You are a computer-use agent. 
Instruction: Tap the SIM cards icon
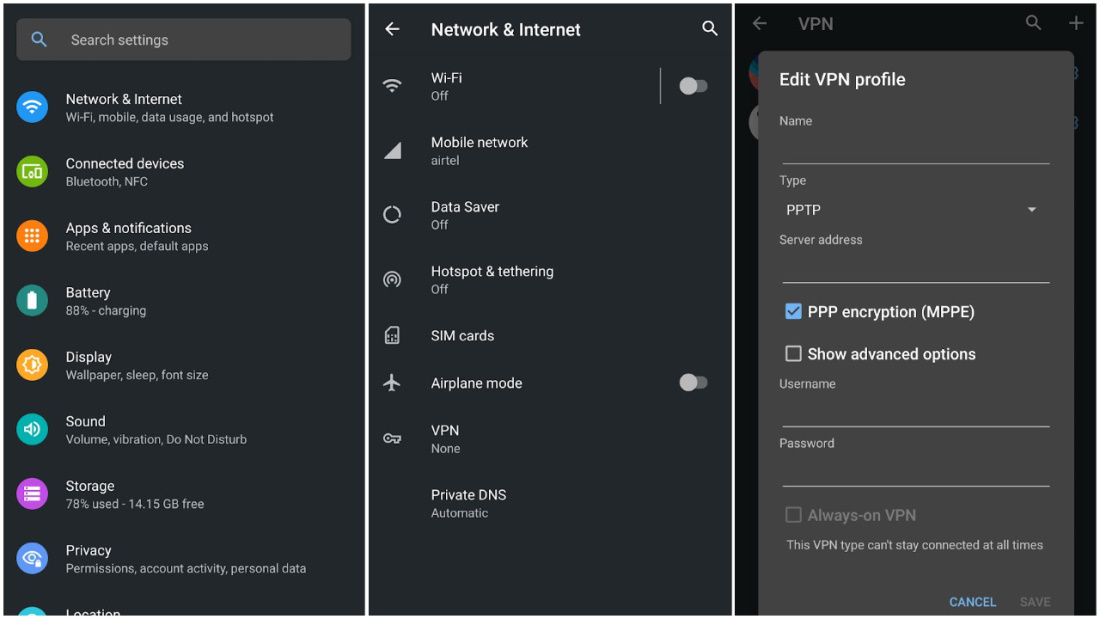click(x=392, y=335)
